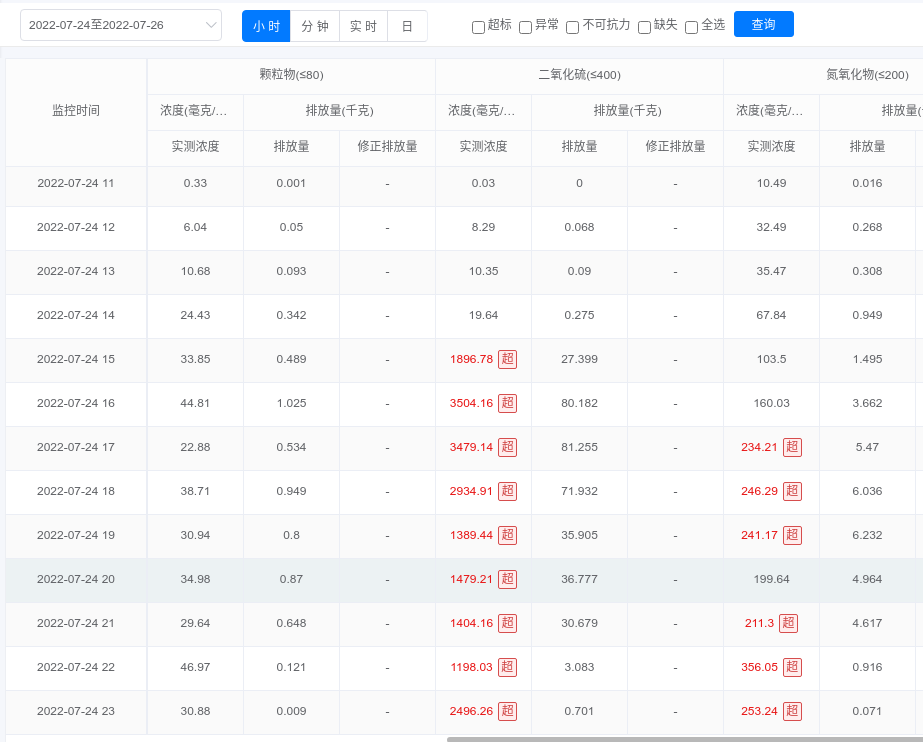Click the emission value 27.399

pos(579,359)
